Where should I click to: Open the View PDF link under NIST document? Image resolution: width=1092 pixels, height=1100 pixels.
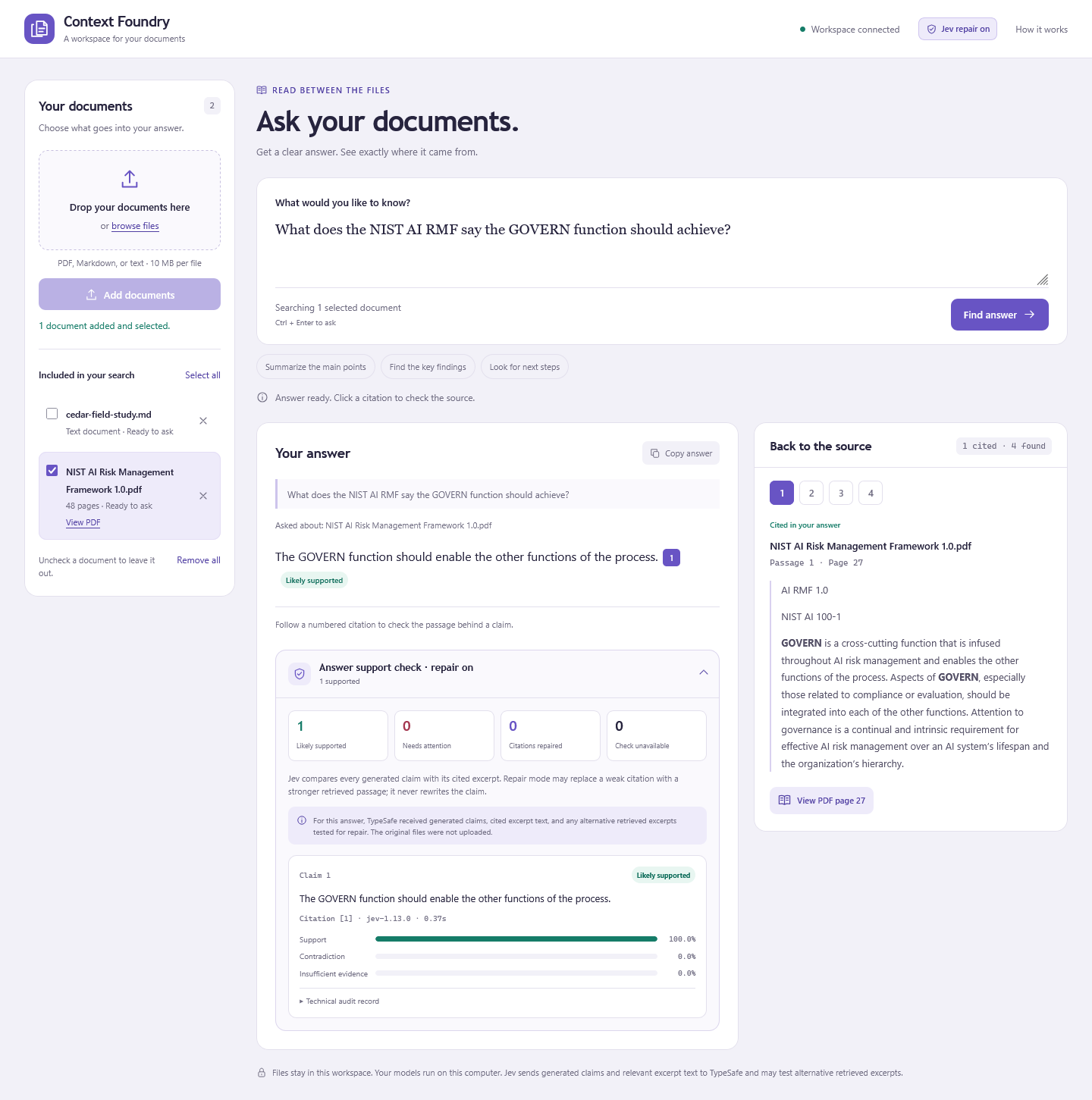click(83, 522)
